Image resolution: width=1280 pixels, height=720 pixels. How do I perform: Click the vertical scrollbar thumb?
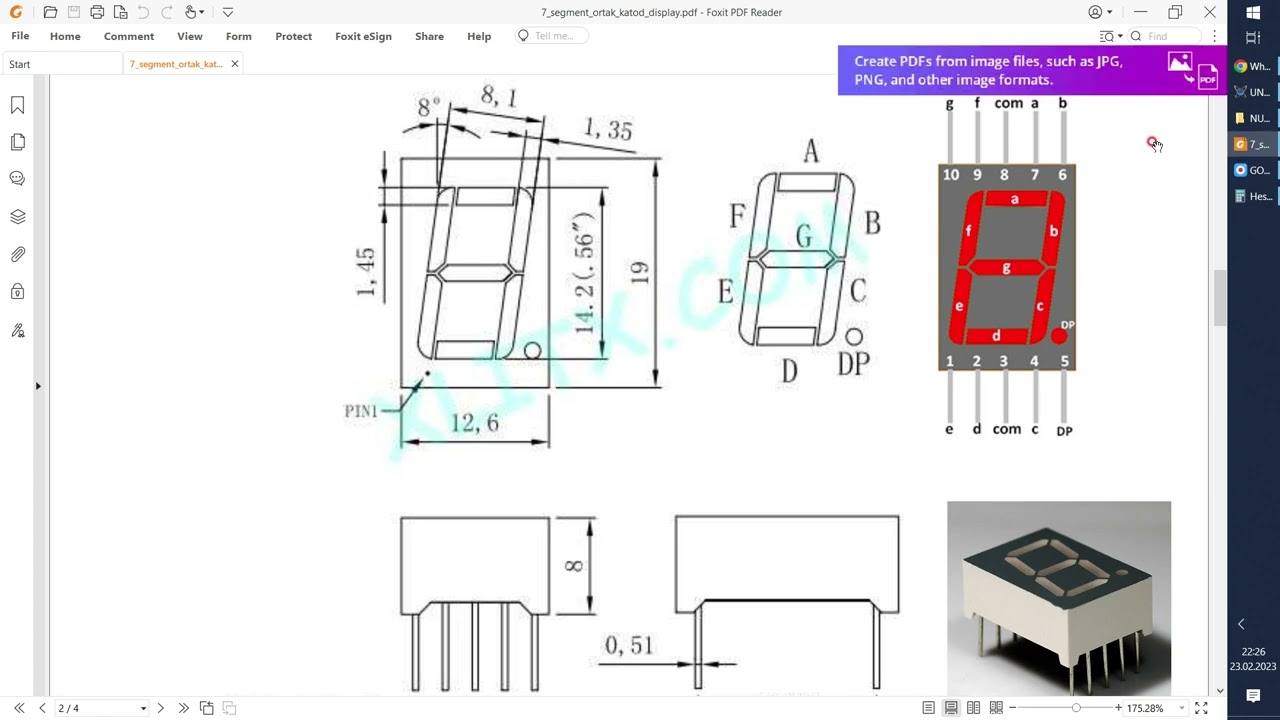(1219, 297)
